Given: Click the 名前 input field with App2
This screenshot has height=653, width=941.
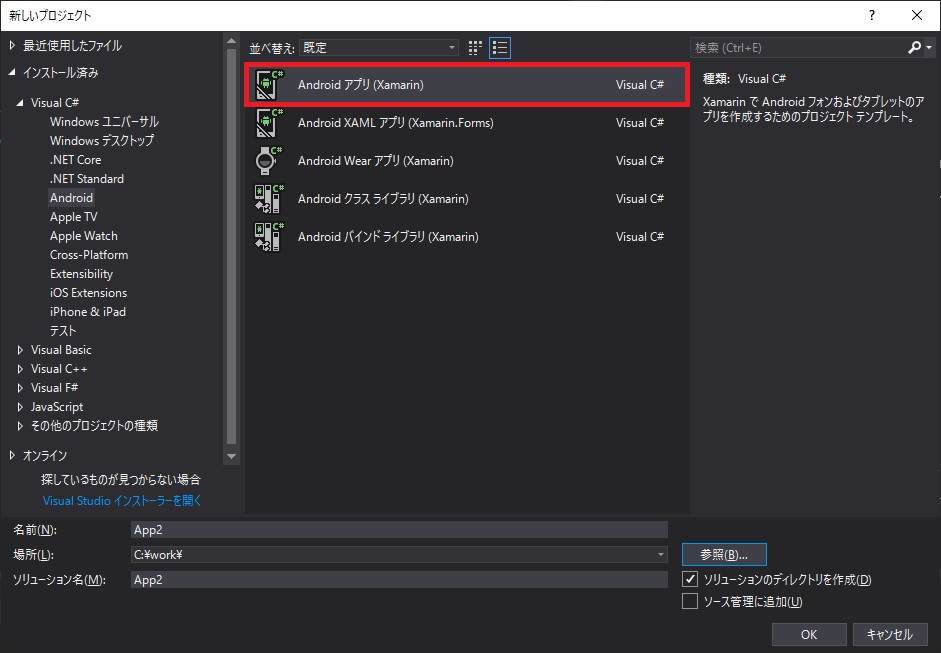Looking at the screenshot, I should pyautogui.click(x=399, y=529).
